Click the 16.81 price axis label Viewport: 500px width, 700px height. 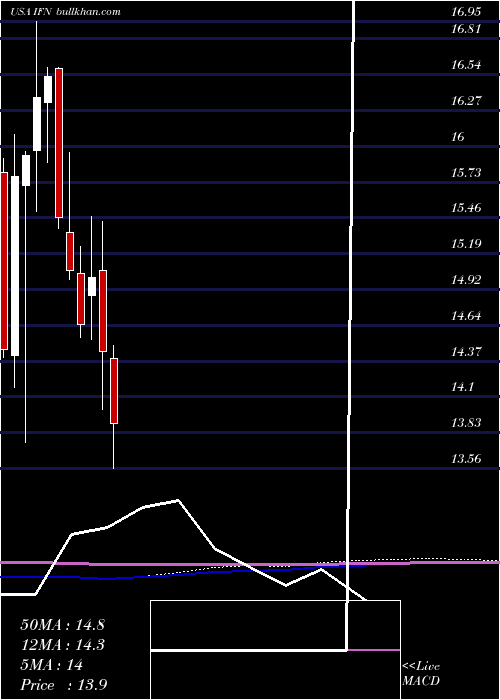click(x=466, y=29)
